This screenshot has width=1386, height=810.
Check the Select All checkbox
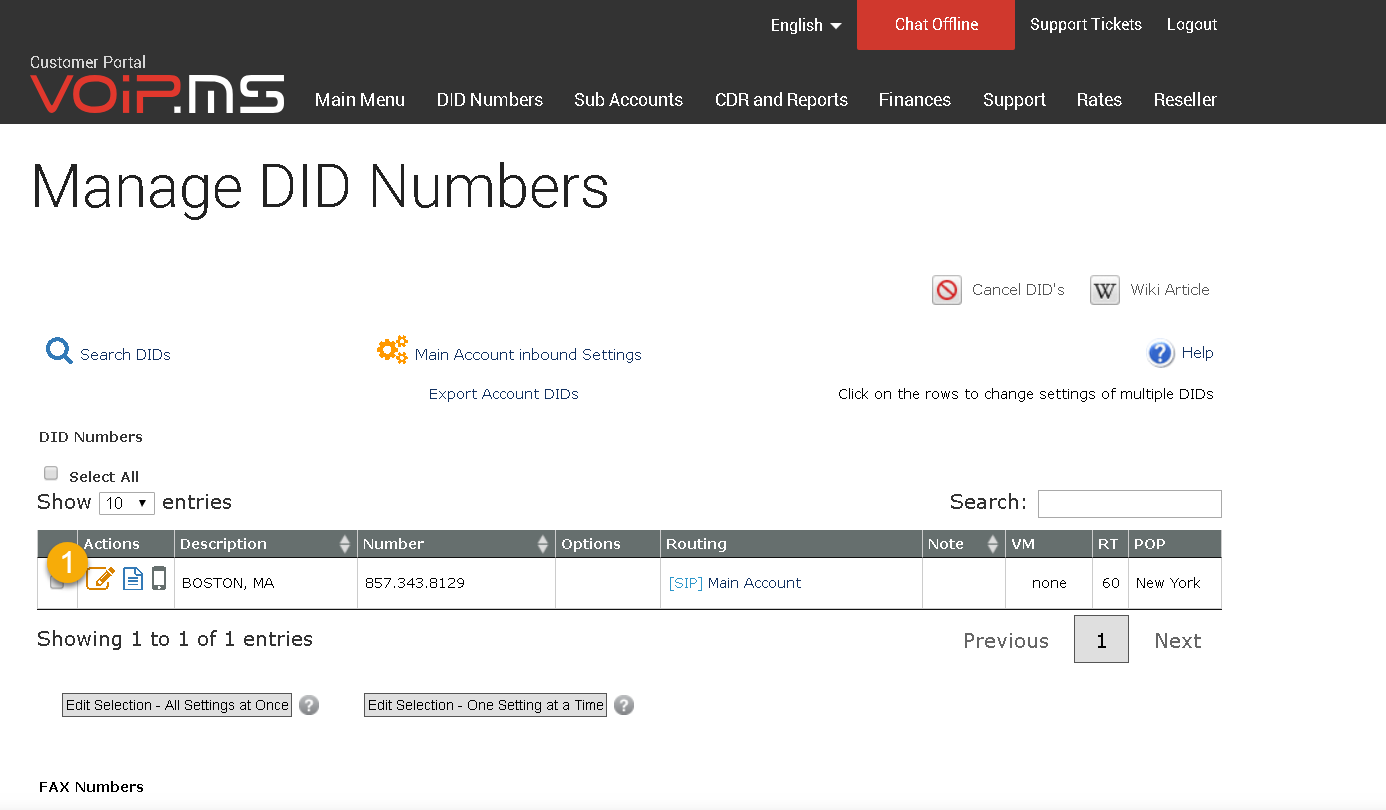51,474
